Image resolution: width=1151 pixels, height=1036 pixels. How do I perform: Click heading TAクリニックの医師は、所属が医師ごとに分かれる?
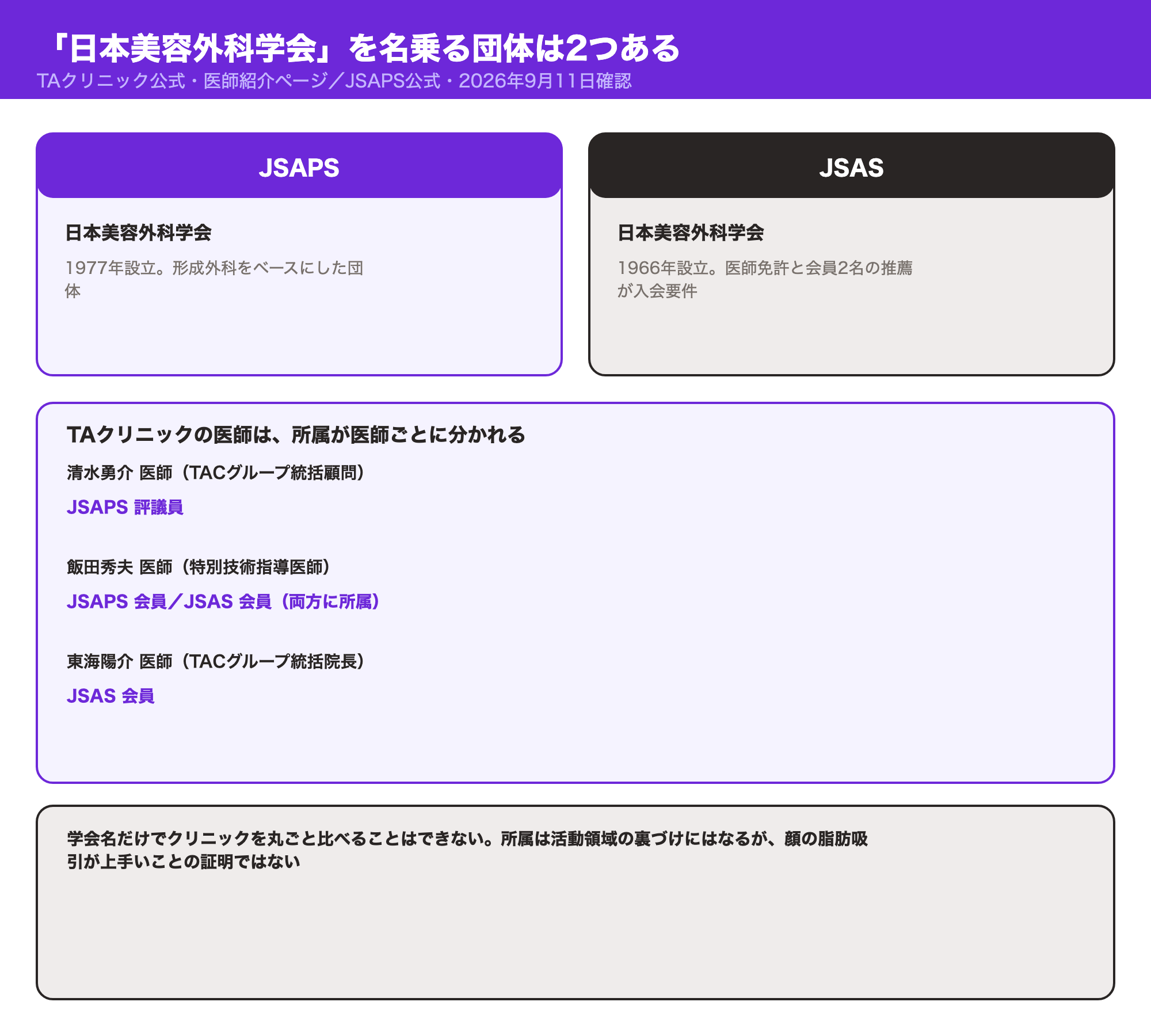(296, 435)
